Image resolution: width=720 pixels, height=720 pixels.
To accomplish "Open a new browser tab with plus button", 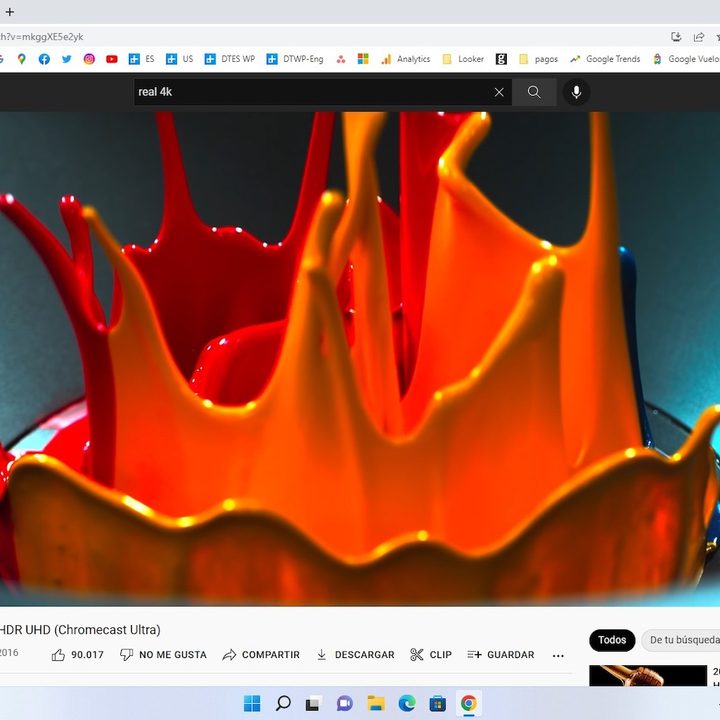I will pos(10,12).
